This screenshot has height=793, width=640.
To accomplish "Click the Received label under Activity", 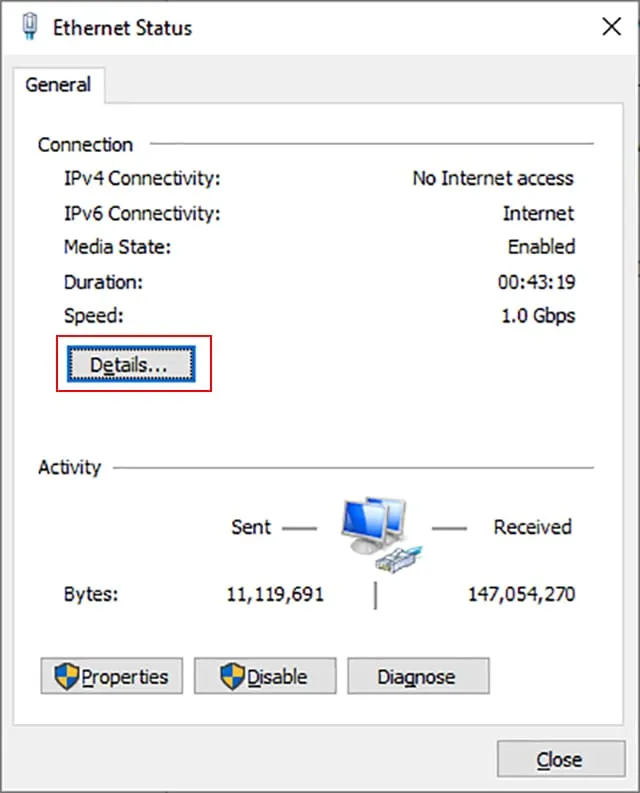I will [x=532, y=527].
